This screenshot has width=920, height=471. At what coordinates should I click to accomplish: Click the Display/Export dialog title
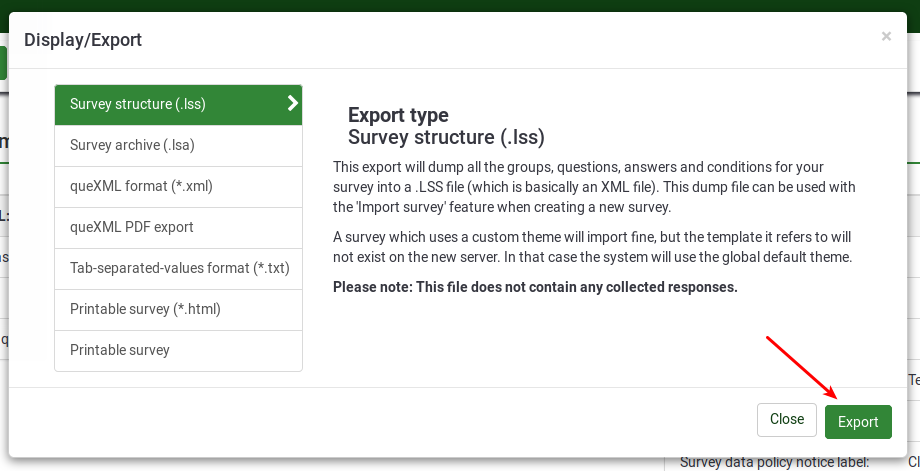click(x=83, y=40)
